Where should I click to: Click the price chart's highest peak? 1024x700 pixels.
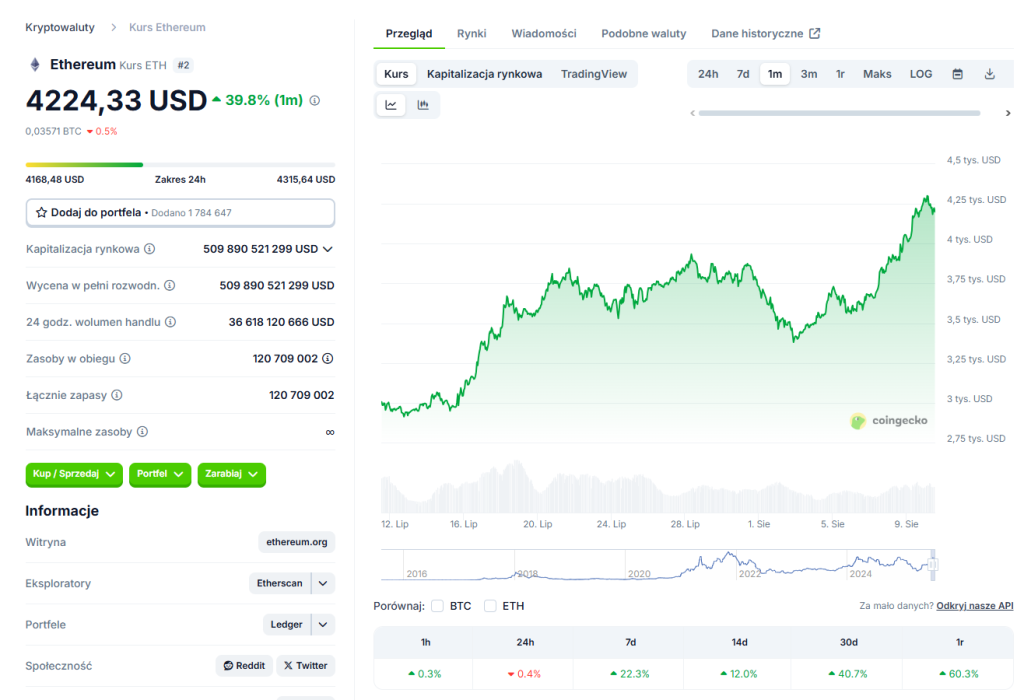point(926,196)
